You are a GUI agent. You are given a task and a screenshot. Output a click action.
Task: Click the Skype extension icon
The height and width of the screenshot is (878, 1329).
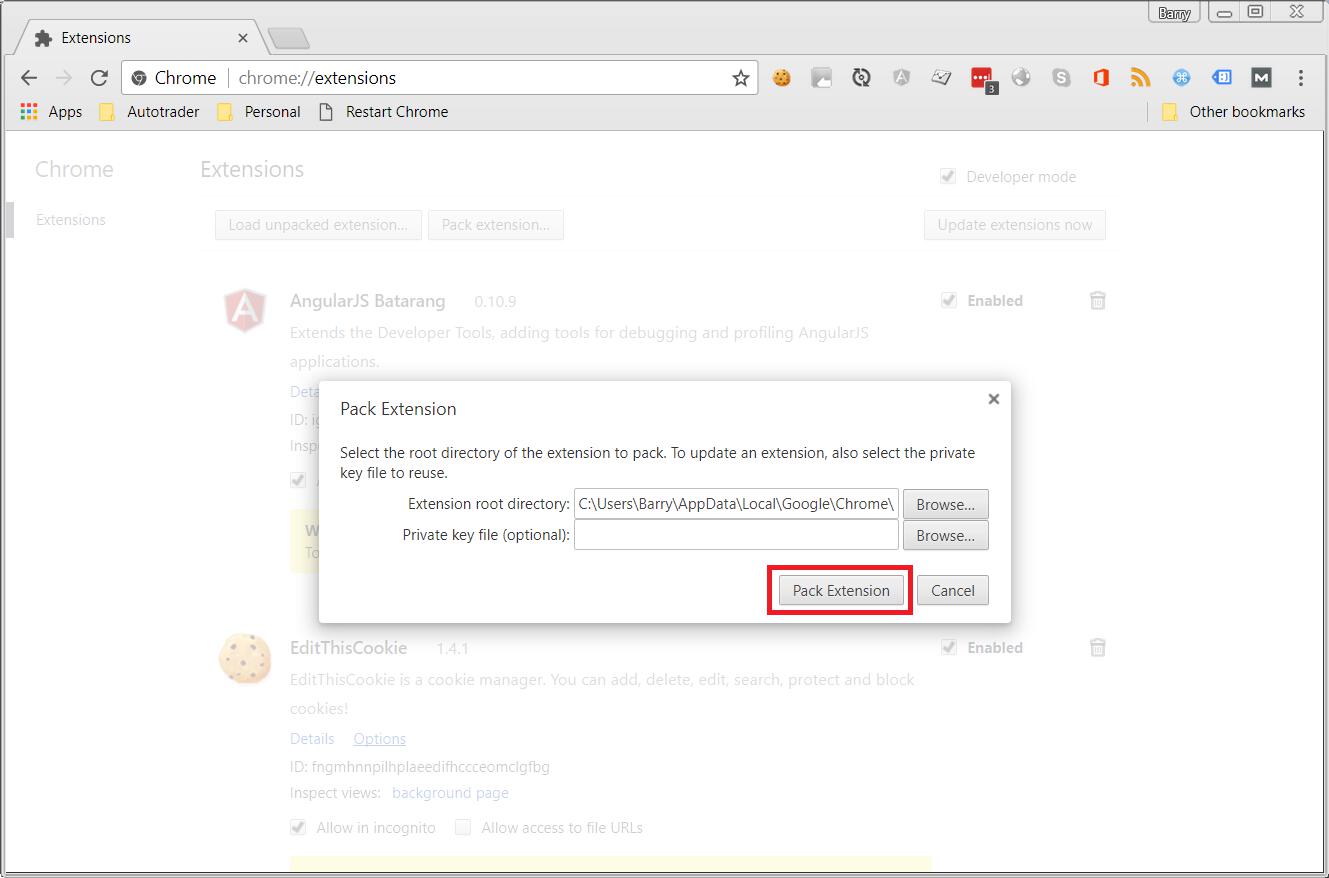point(1061,78)
